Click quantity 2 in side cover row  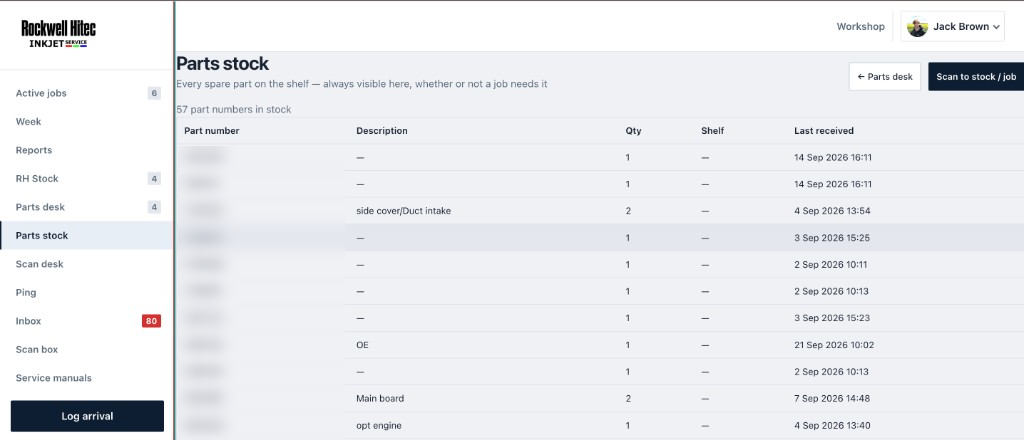point(628,211)
